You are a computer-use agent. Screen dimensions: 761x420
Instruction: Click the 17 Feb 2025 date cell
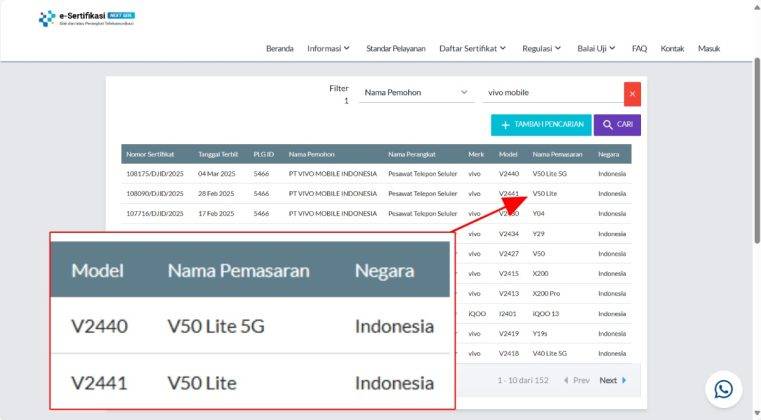click(x=216, y=213)
